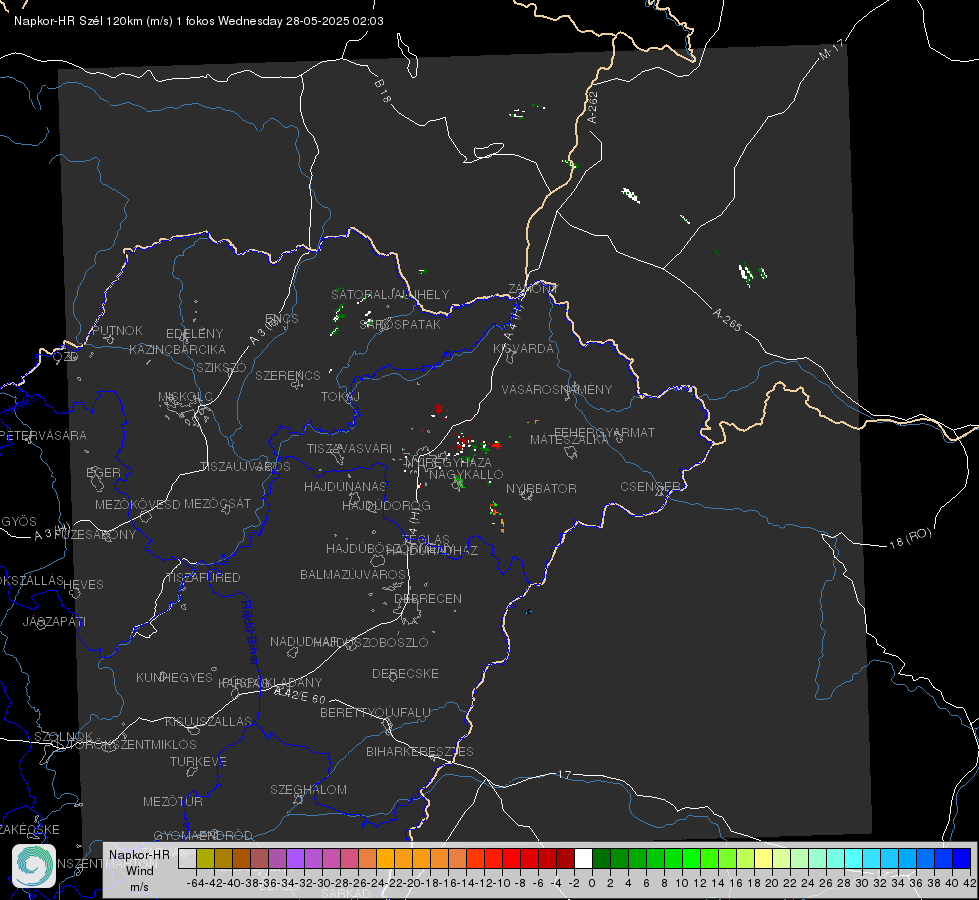
Task: Click the FEHERGYARMAT label
Action: (604, 432)
